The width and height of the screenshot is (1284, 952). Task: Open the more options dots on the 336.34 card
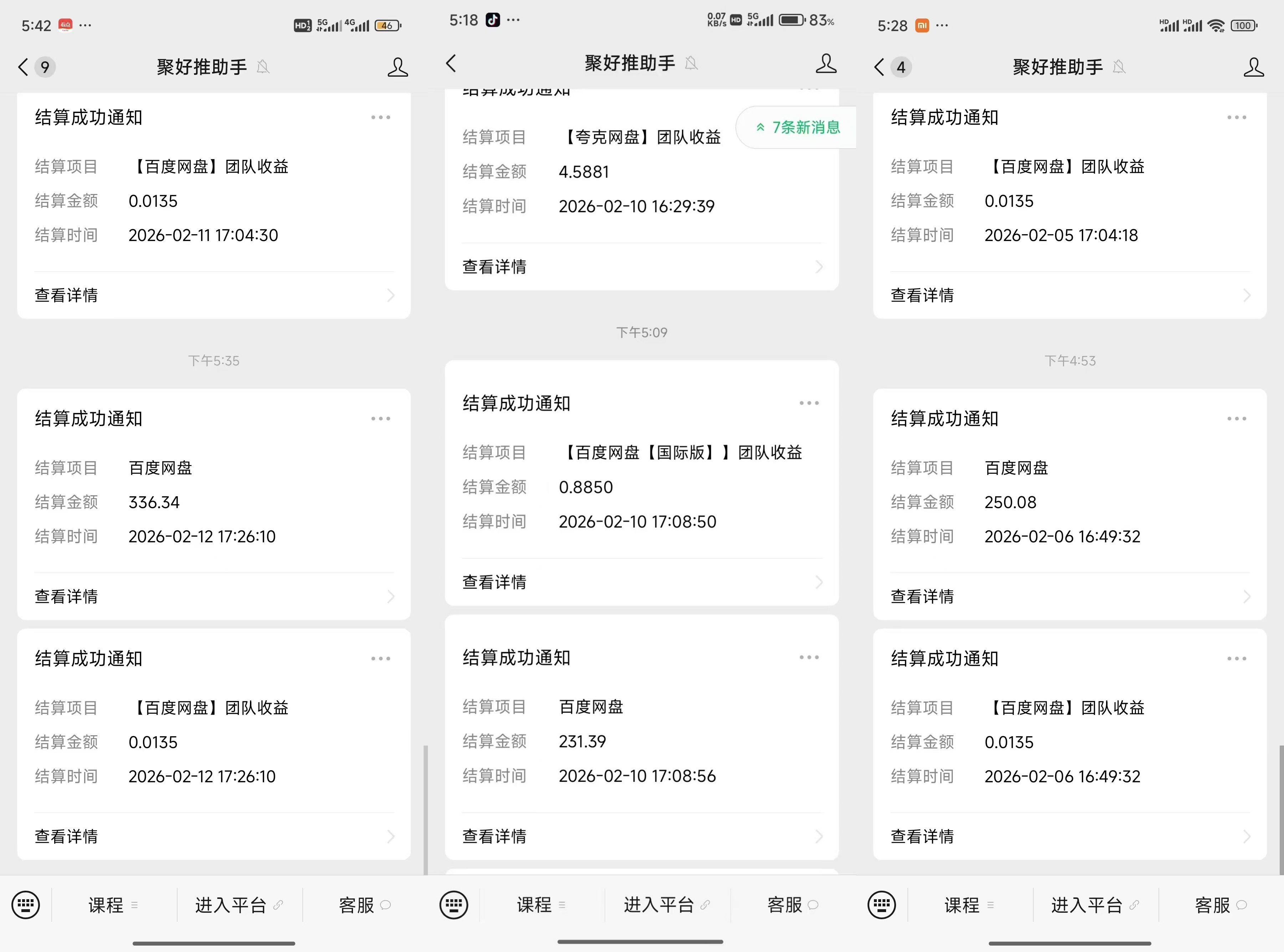pyautogui.click(x=381, y=418)
